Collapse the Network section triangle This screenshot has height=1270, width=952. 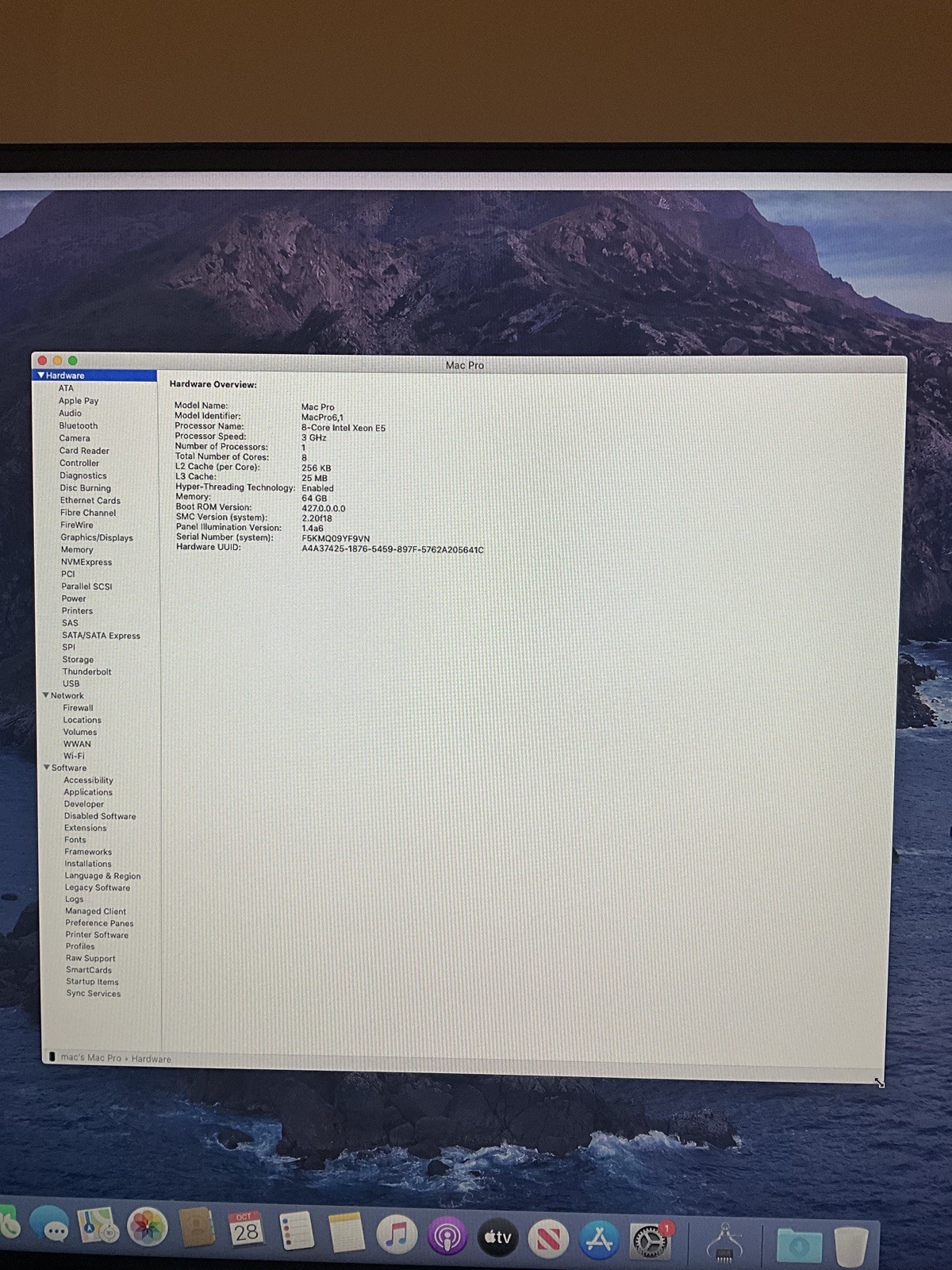46,695
